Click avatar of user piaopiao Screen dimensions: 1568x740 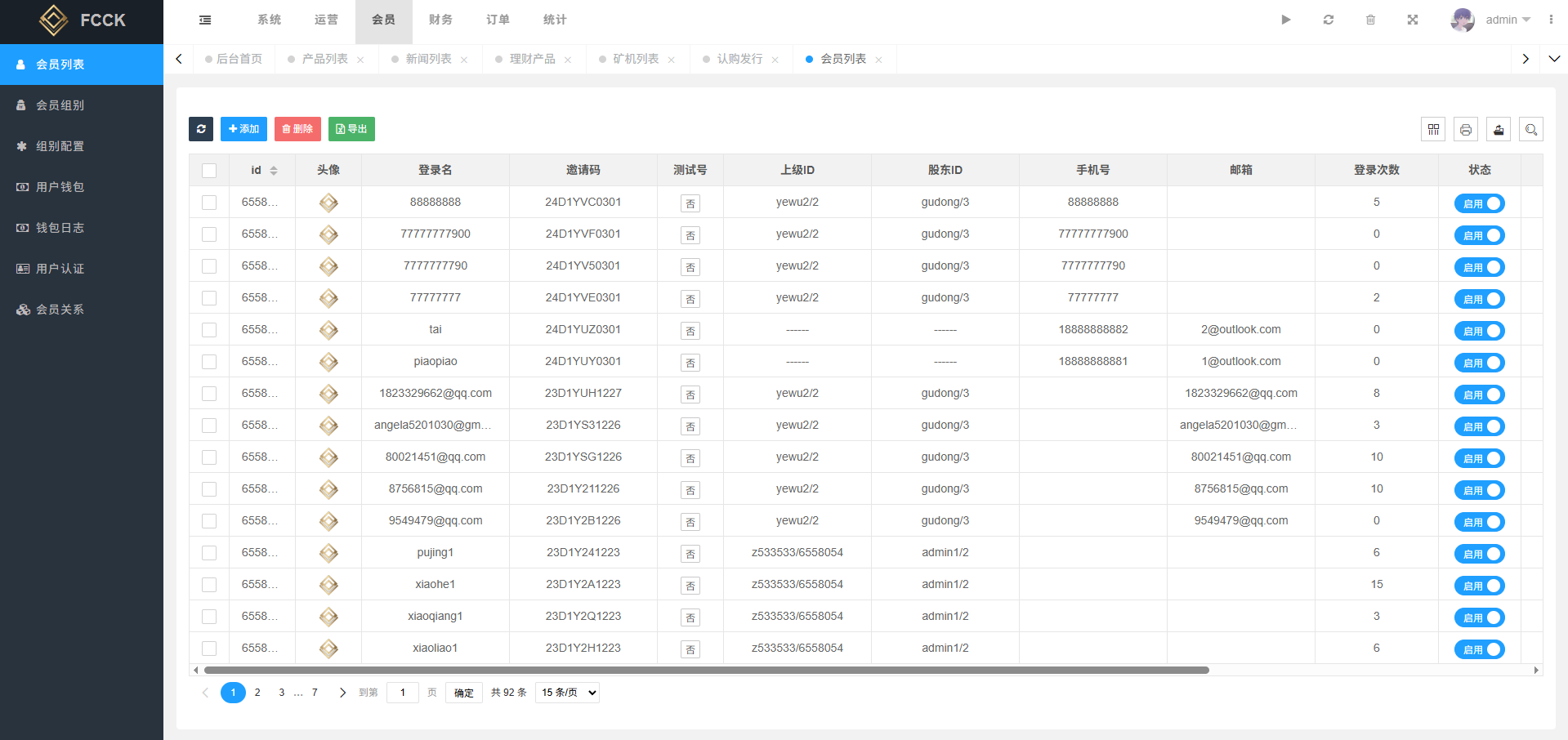pos(328,362)
